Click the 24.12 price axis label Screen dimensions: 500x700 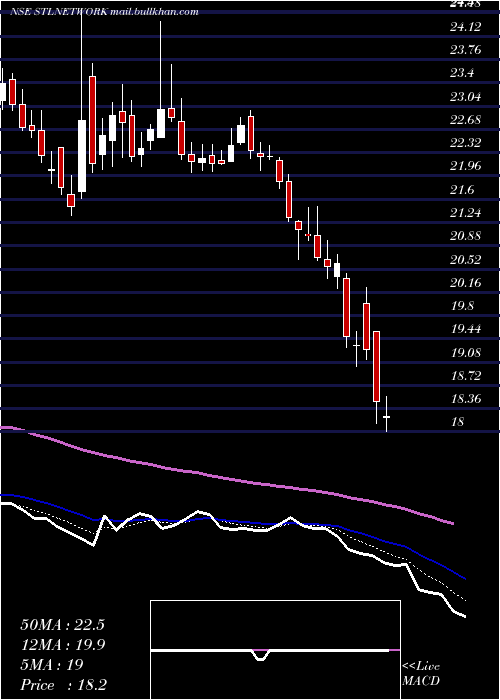coord(465,27)
